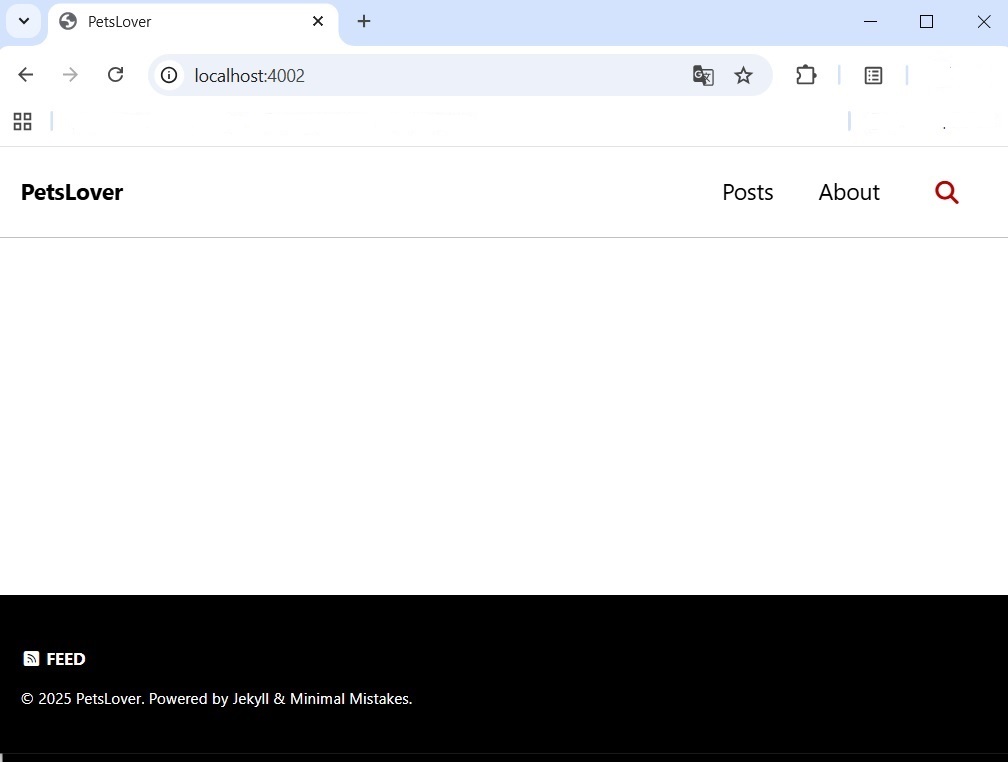Open the site search magnifier icon
This screenshot has width=1008, height=762.
pyautogui.click(x=946, y=193)
